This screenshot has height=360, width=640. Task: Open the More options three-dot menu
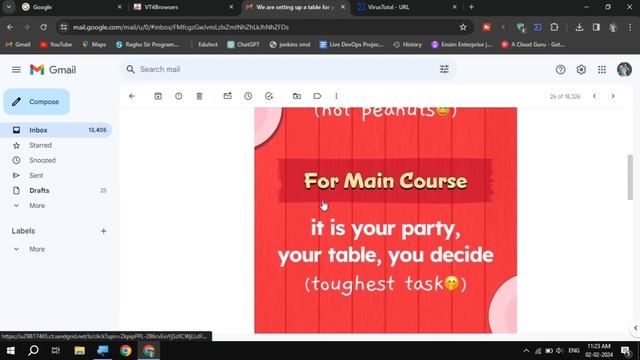click(x=336, y=96)
